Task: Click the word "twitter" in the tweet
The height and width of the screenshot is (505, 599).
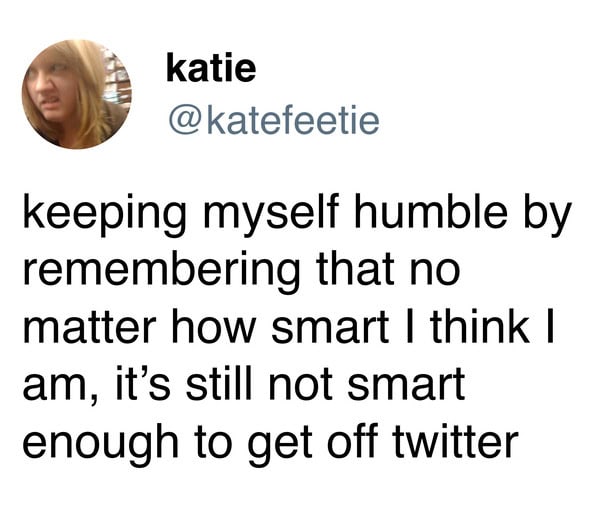Action: 455,441
